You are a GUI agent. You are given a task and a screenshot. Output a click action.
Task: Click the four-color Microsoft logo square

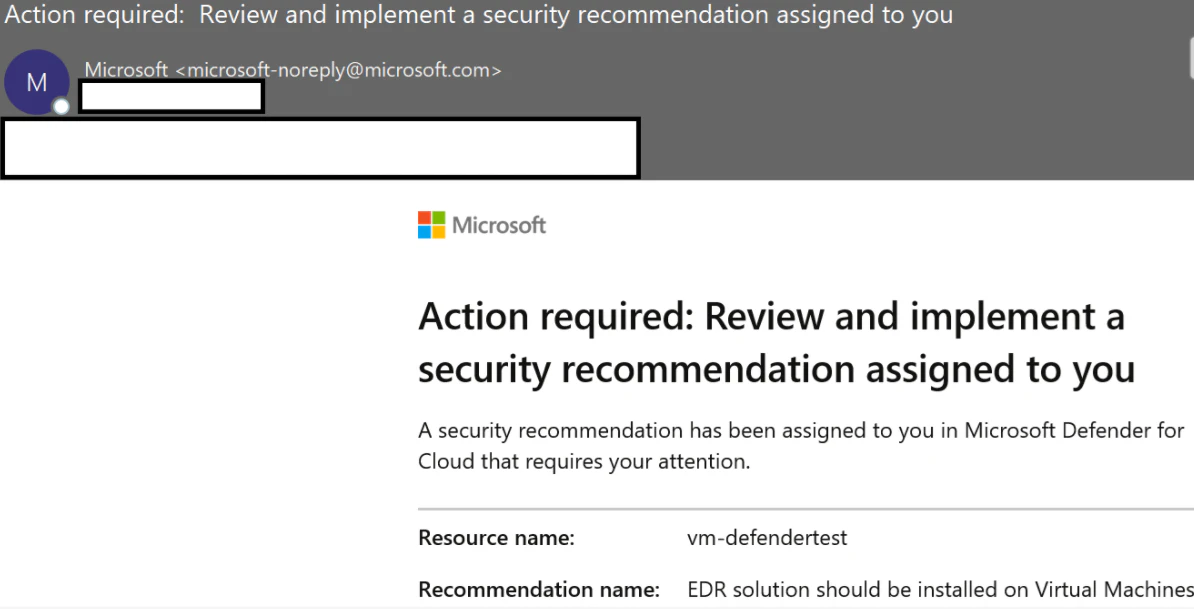pyautogui.click(x=432, y=225)
